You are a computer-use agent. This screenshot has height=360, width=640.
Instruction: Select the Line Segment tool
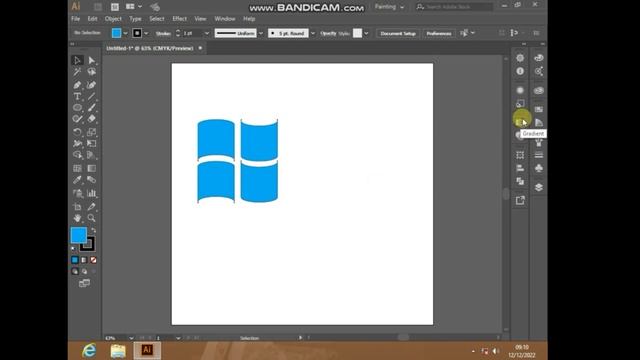pos(91,97)
